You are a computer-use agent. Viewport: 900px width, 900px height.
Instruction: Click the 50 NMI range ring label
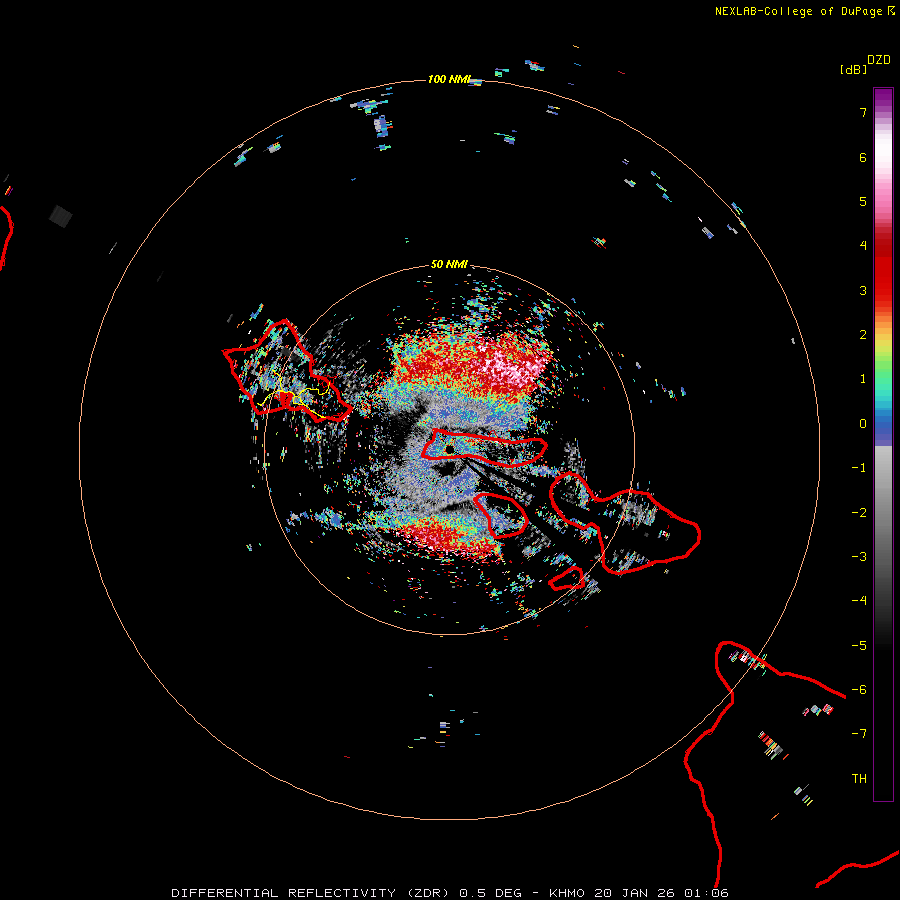pyautogui.click(x=449, y=264)
